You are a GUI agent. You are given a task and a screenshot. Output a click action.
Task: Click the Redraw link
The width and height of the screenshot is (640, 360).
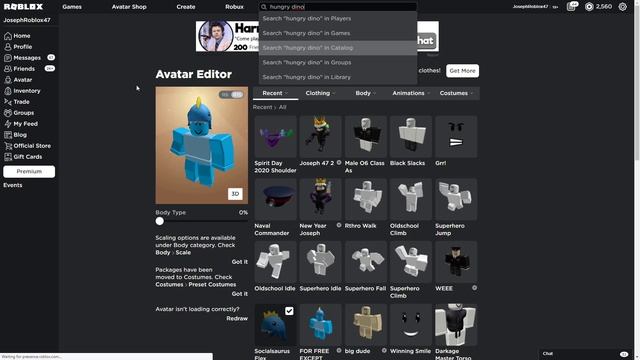(237, 318)
